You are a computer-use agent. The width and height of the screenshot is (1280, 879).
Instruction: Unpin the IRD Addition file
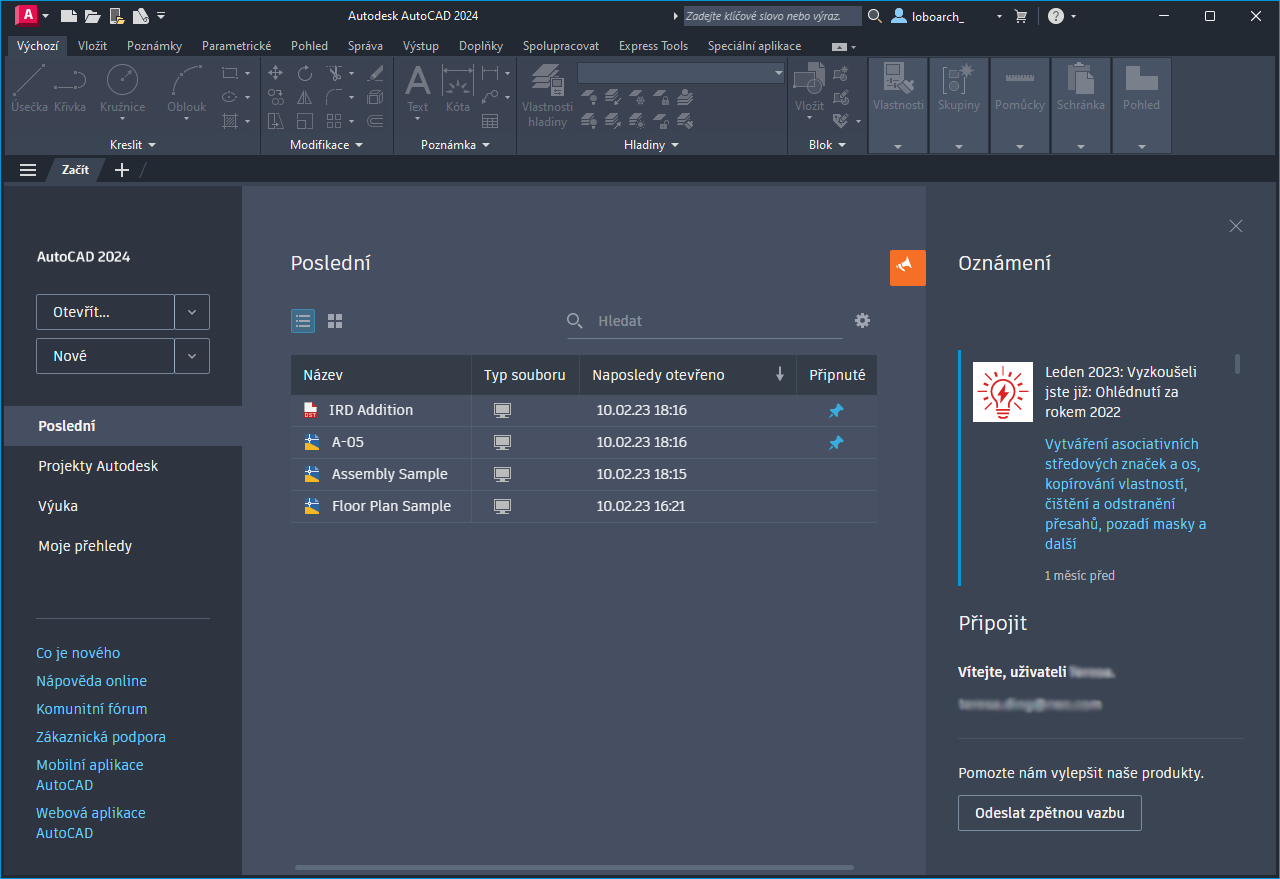coord(836,411)
